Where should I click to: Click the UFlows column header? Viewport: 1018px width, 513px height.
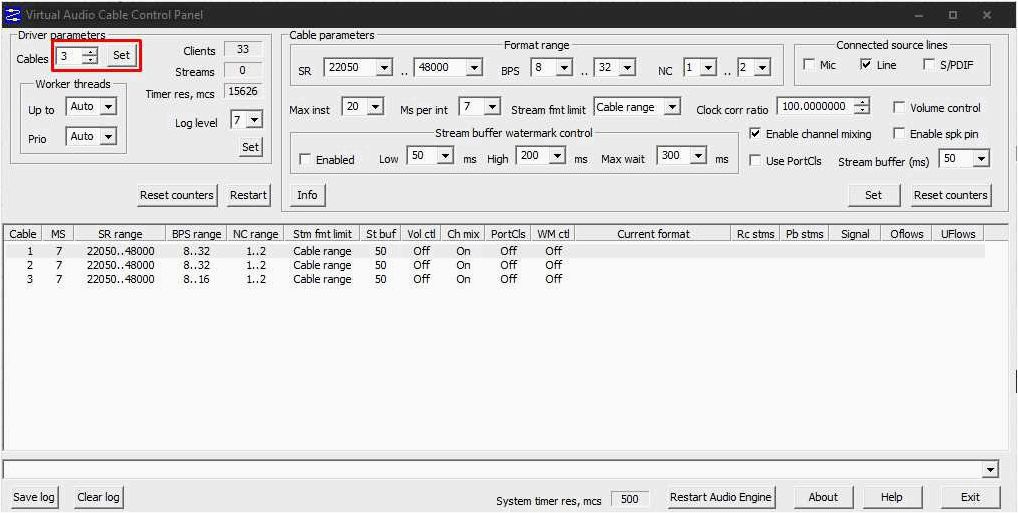pos(958,234)
